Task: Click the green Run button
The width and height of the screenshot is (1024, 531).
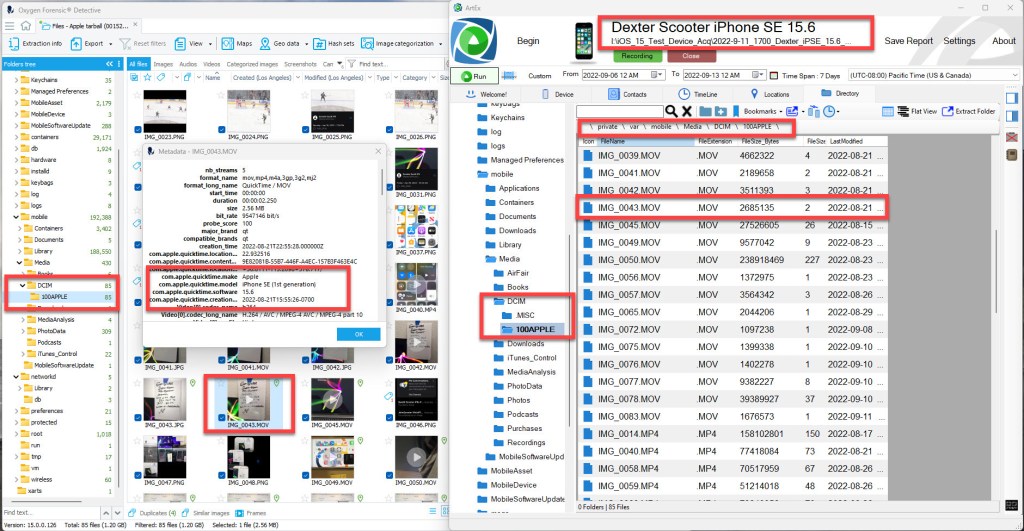Action: click(475, 76)
